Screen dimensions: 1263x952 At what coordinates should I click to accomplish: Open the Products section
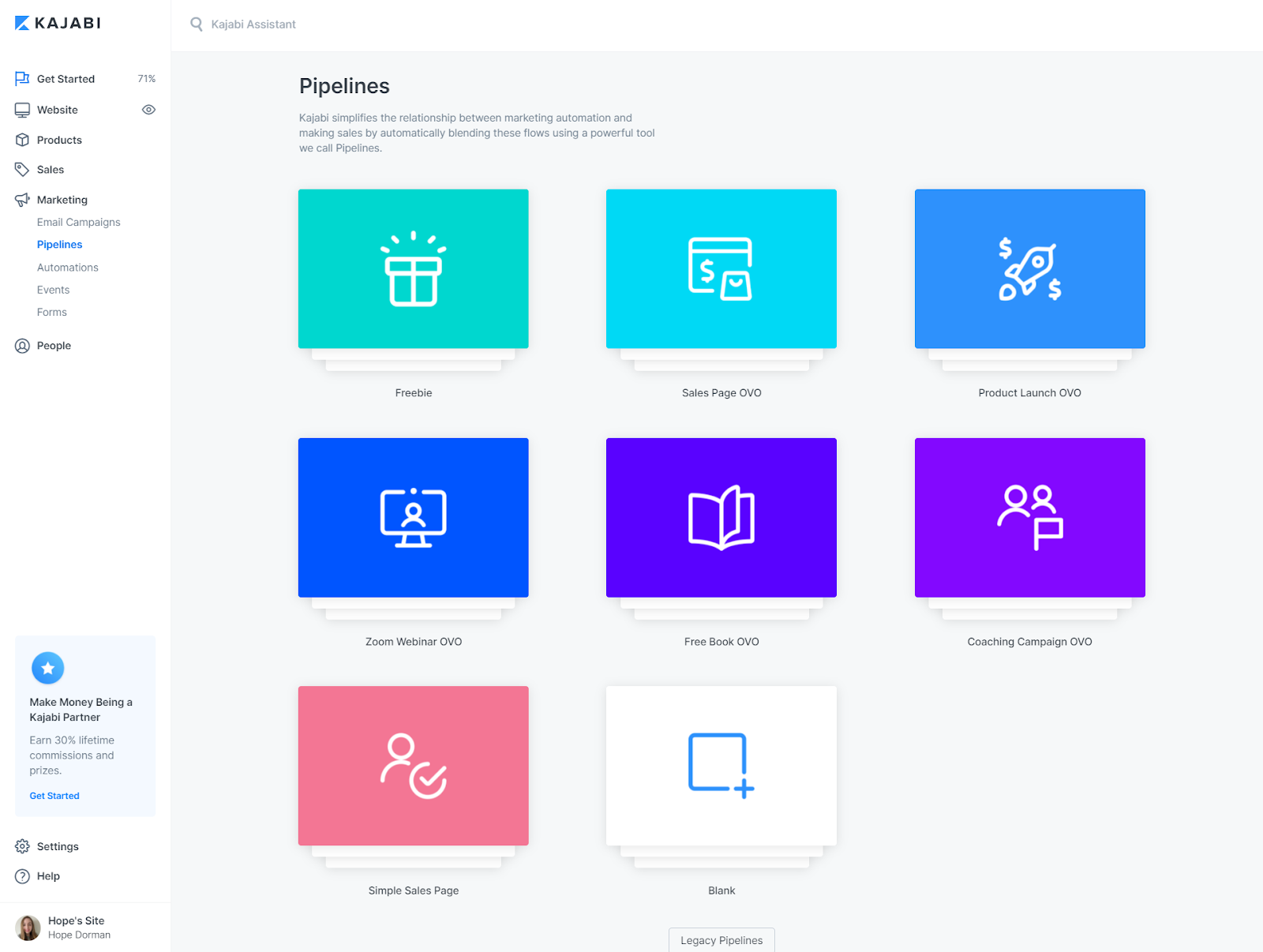click(59, 140)
